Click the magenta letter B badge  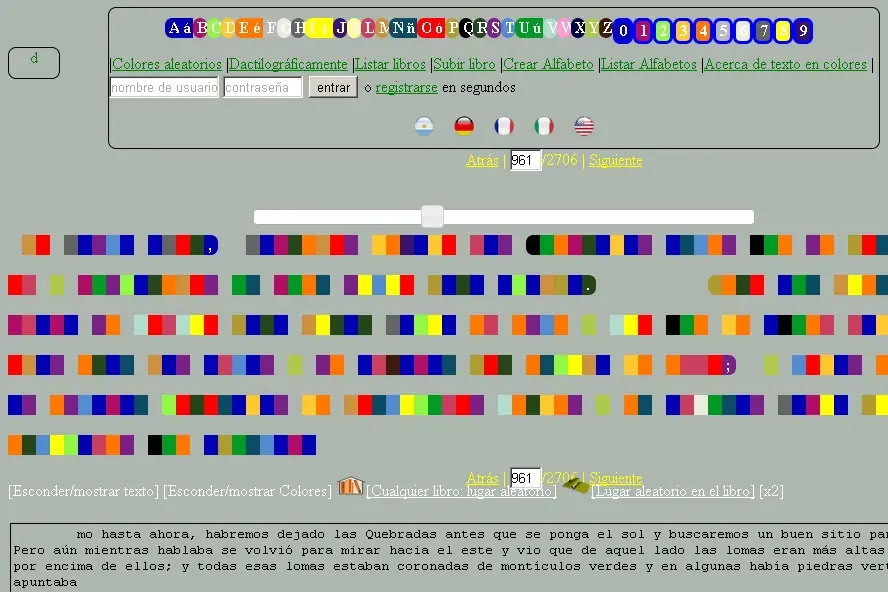pos(201,28)
